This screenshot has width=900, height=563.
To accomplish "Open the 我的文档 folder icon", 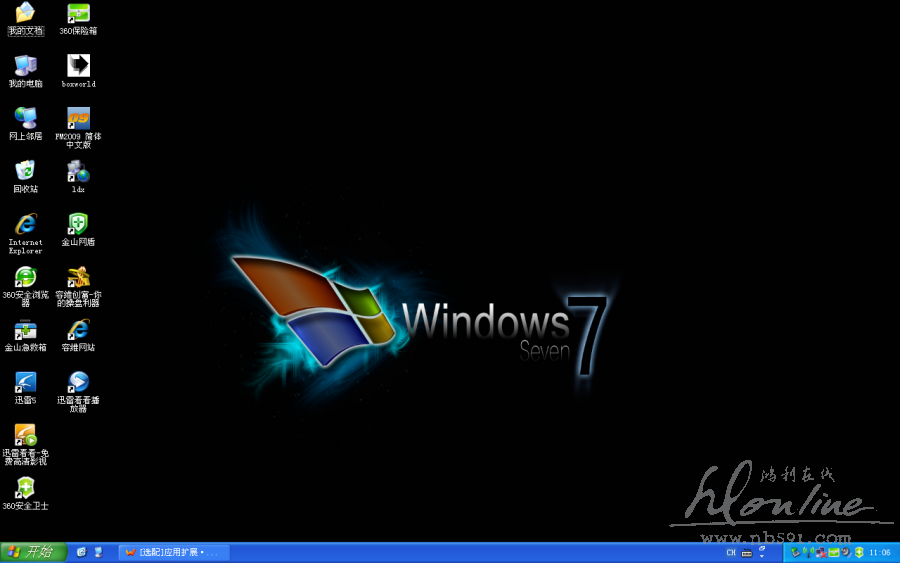I will pos(25,14).
